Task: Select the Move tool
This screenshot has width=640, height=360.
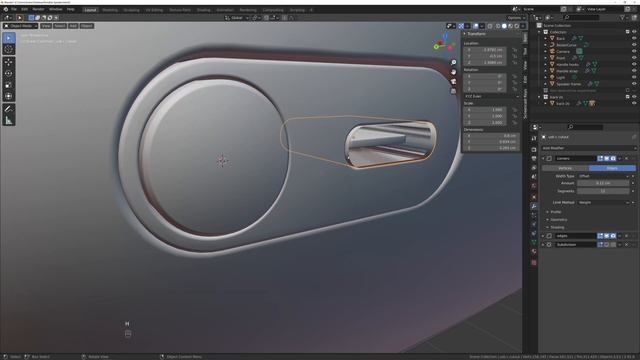Action: 9,62
